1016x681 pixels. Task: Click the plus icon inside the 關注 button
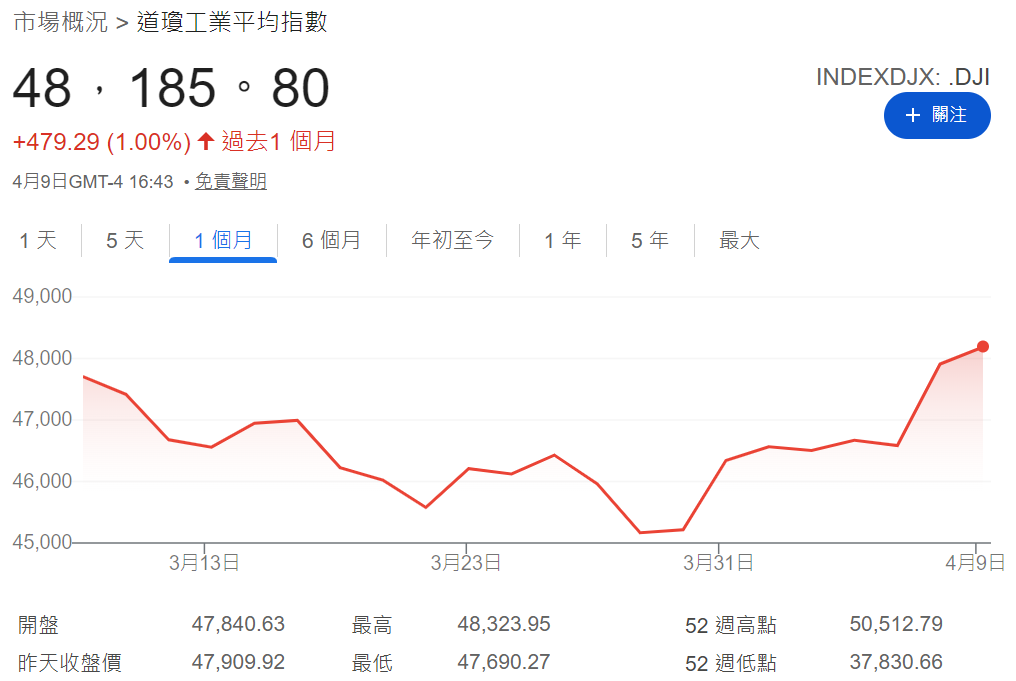click(x=912, y=115)
